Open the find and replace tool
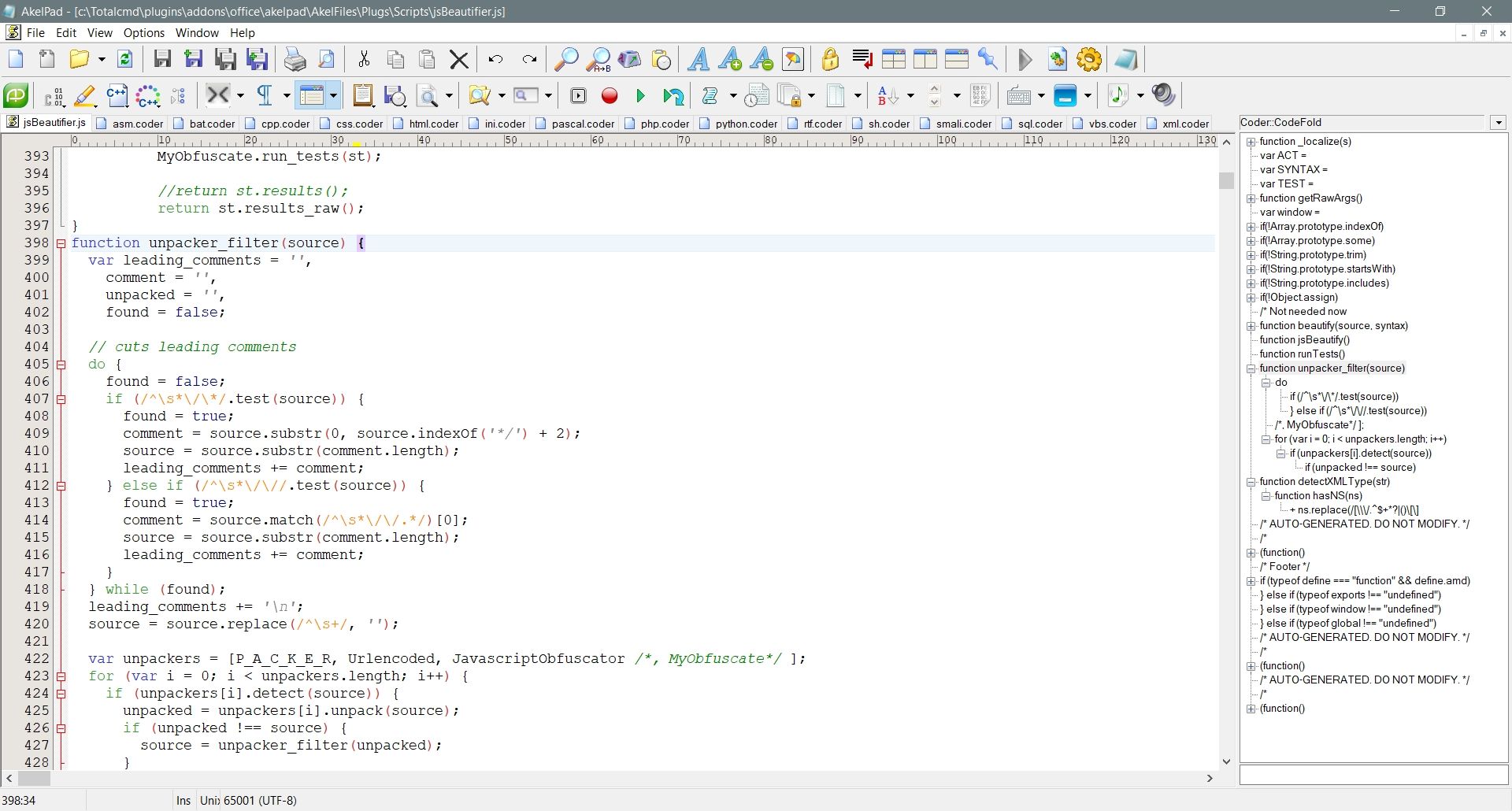The image size is (1512, 811). [599, 59]
